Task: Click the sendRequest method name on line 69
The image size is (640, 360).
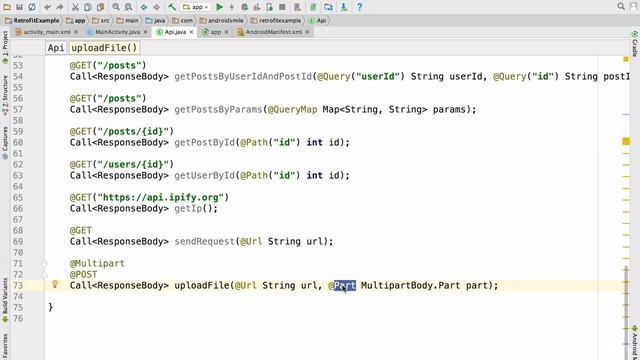Action: 205,242
